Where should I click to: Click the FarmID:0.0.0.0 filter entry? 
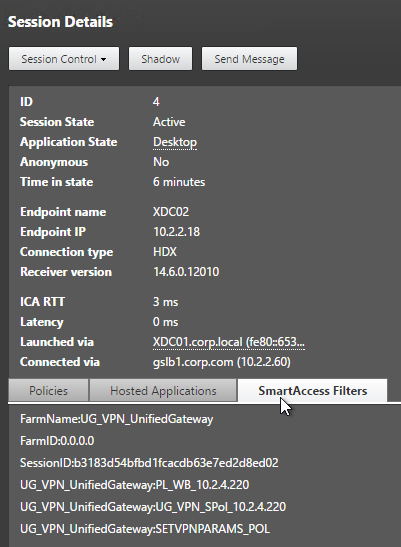point(57,441)
